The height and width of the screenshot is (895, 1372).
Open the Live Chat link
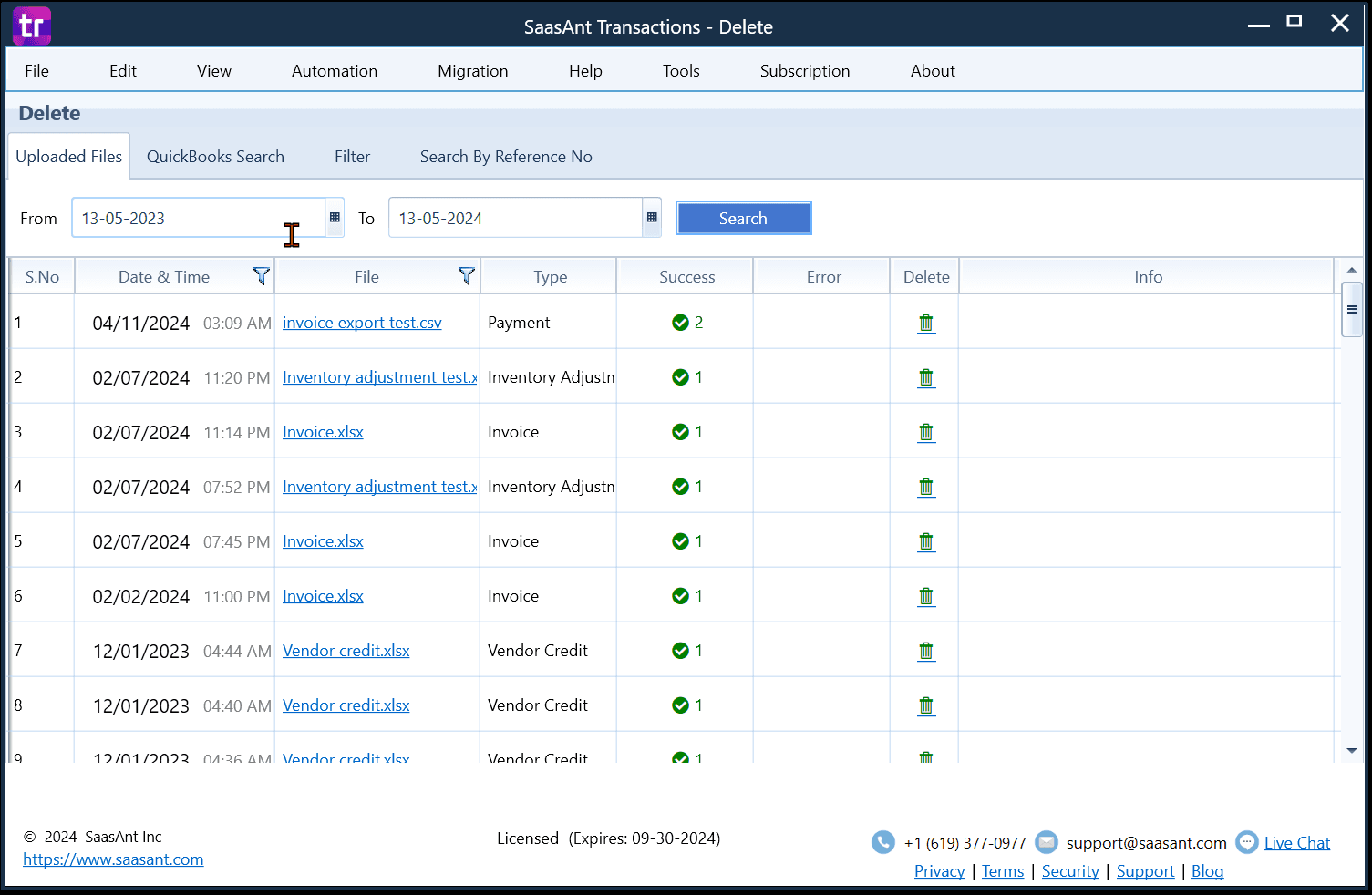1297,843
